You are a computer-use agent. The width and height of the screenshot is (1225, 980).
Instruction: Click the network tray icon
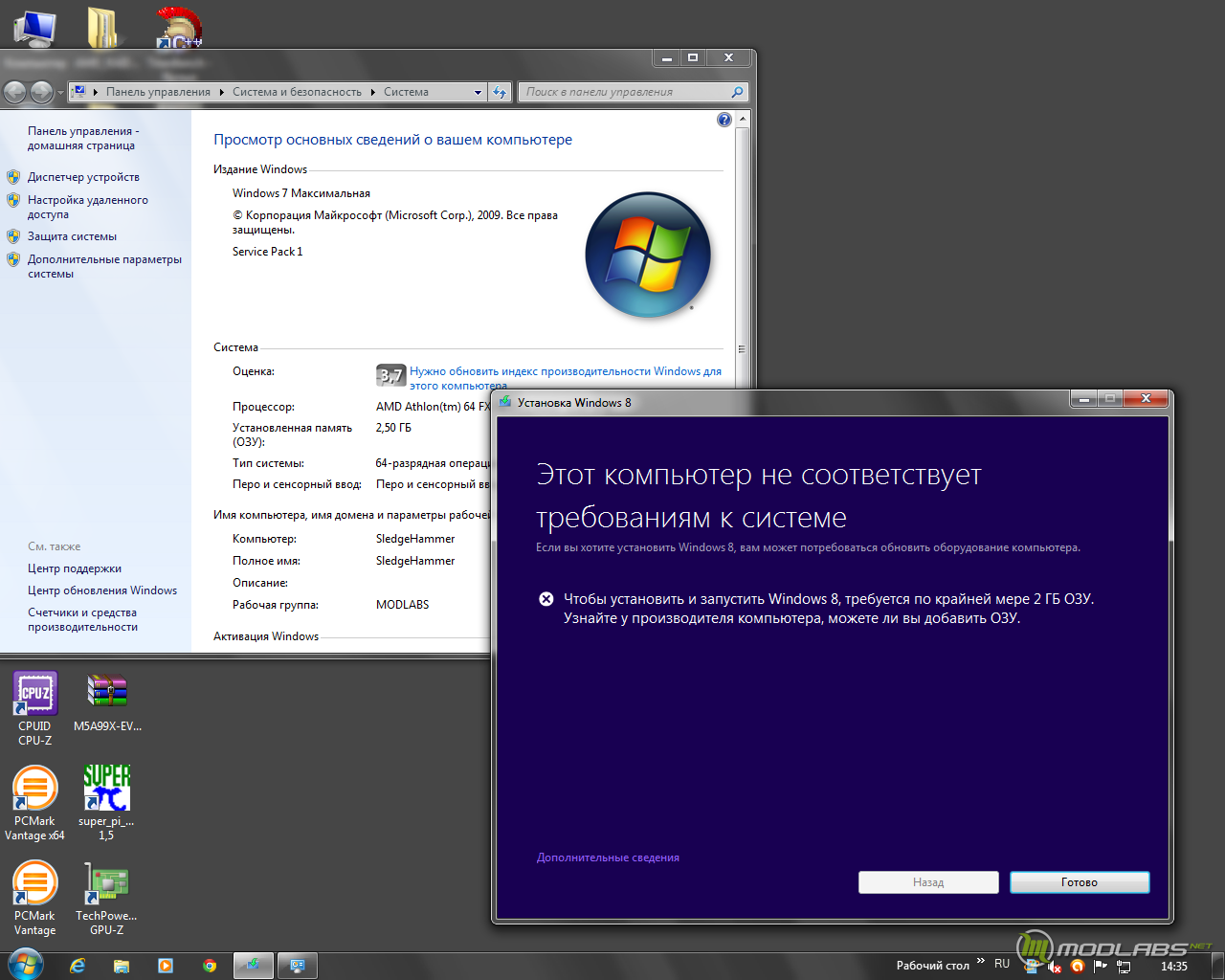[1124, 967]
